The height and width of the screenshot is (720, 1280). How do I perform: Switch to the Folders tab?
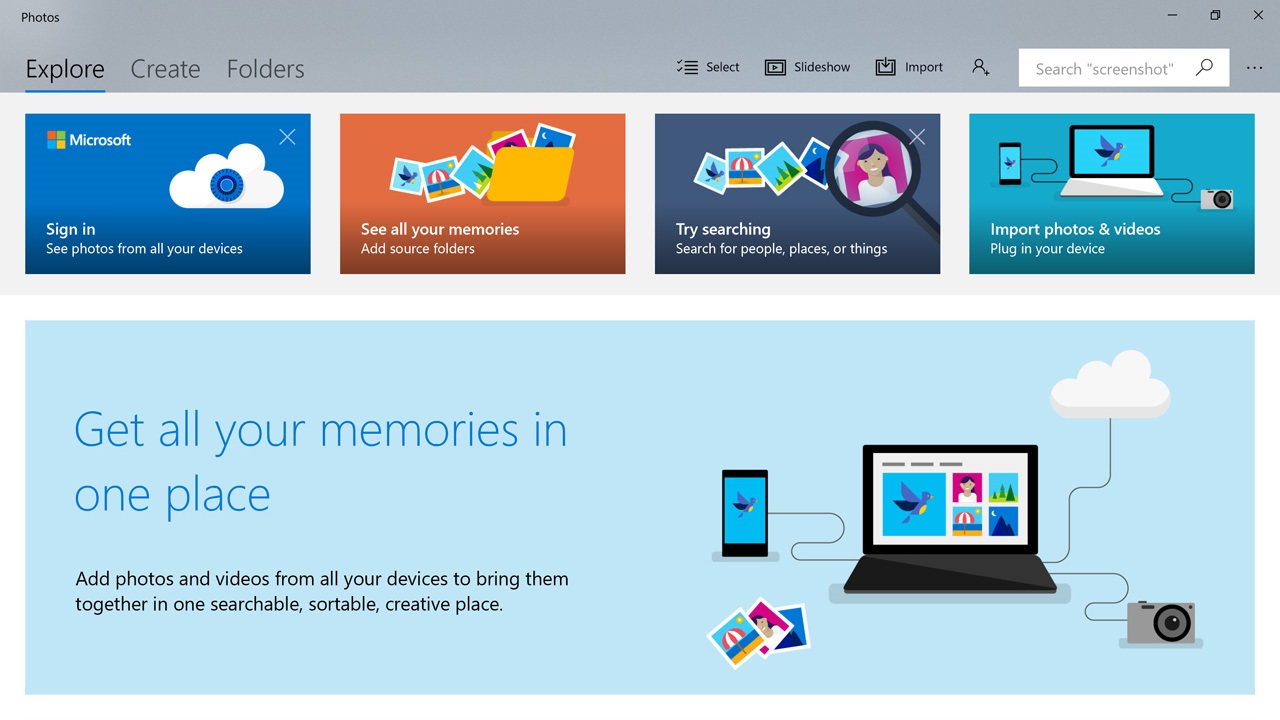point(265,69)
